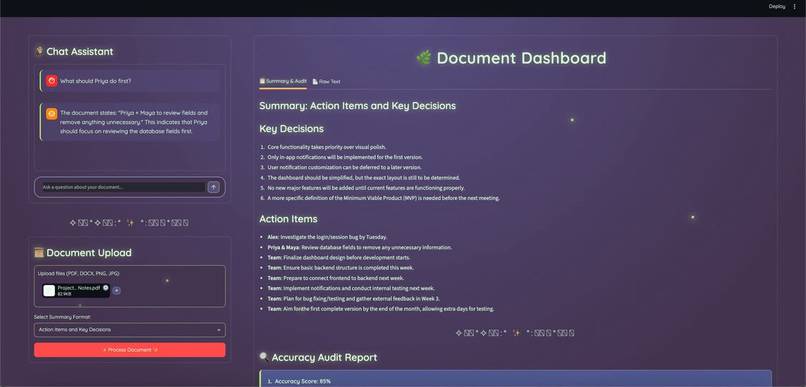The height and width of the screenshot is (387, 806).
Task: Click the 'Minimum Viable Product (MVP)' decision
Action: click(383, 198)
